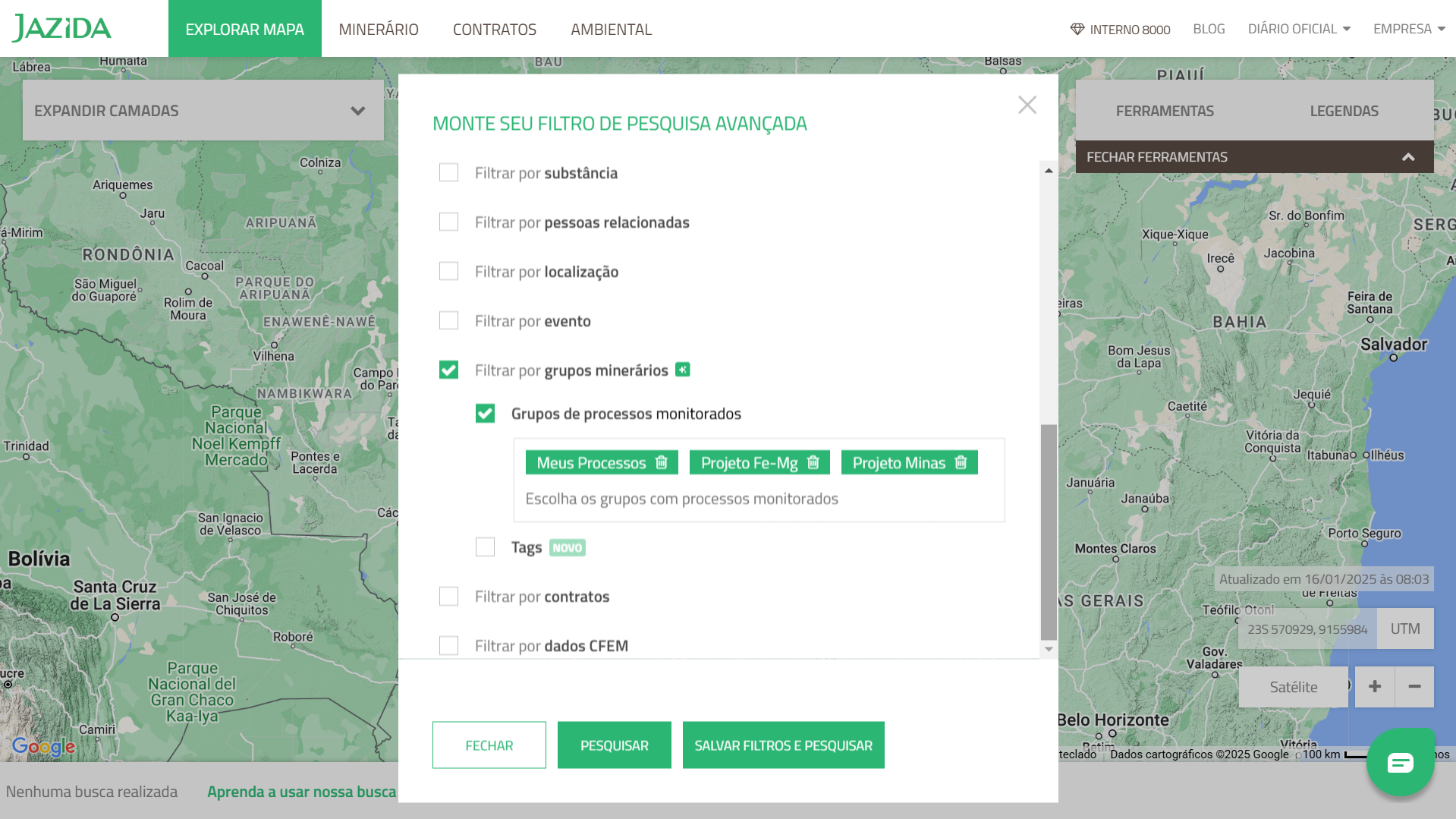Image resolution: width=1456 pixels, height=819 pixels.
Task: Click Salvador city label on map
Action: tap(1394, 345)
